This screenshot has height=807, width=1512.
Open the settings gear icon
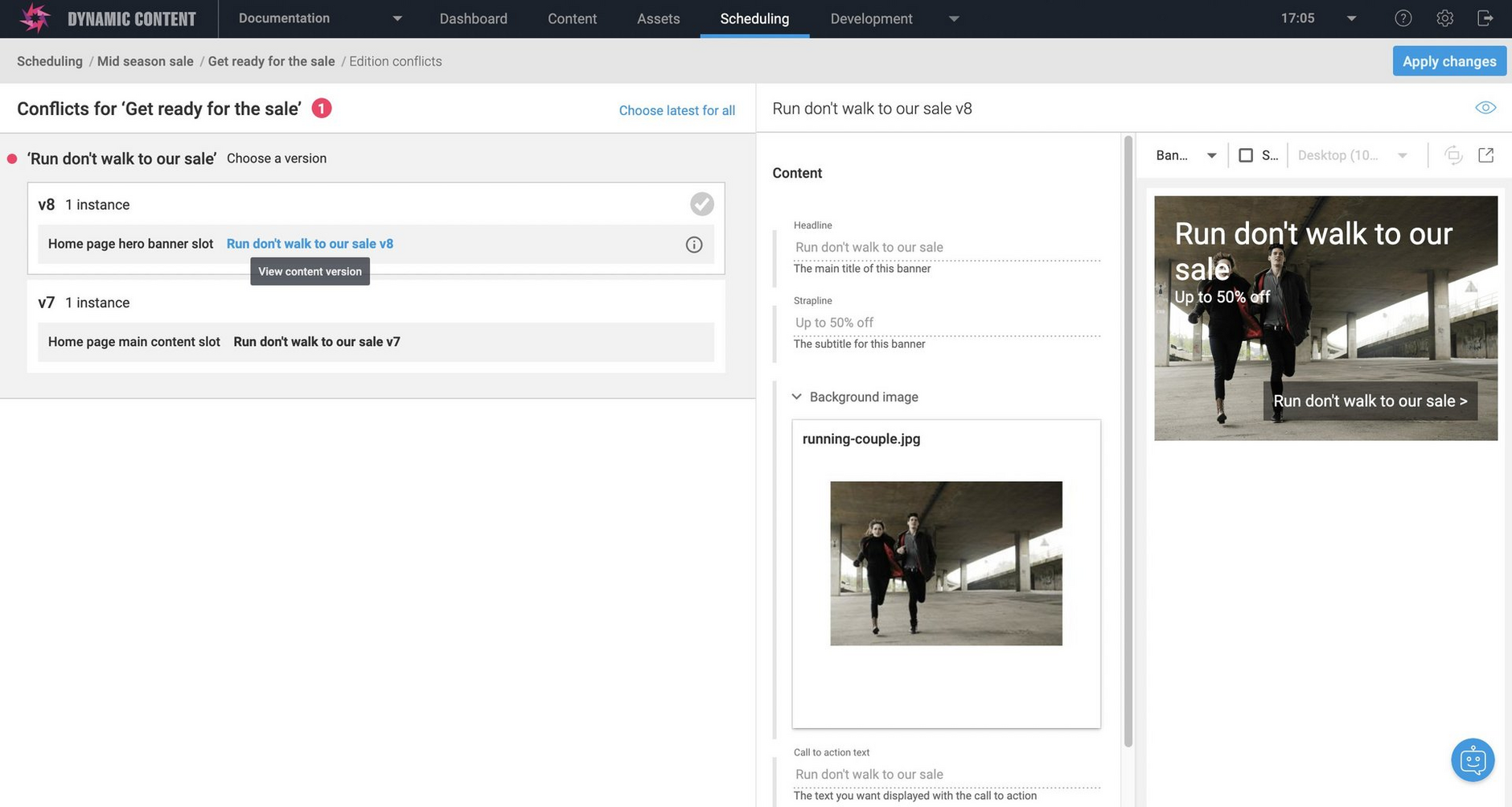click(x=1444, y=19)
